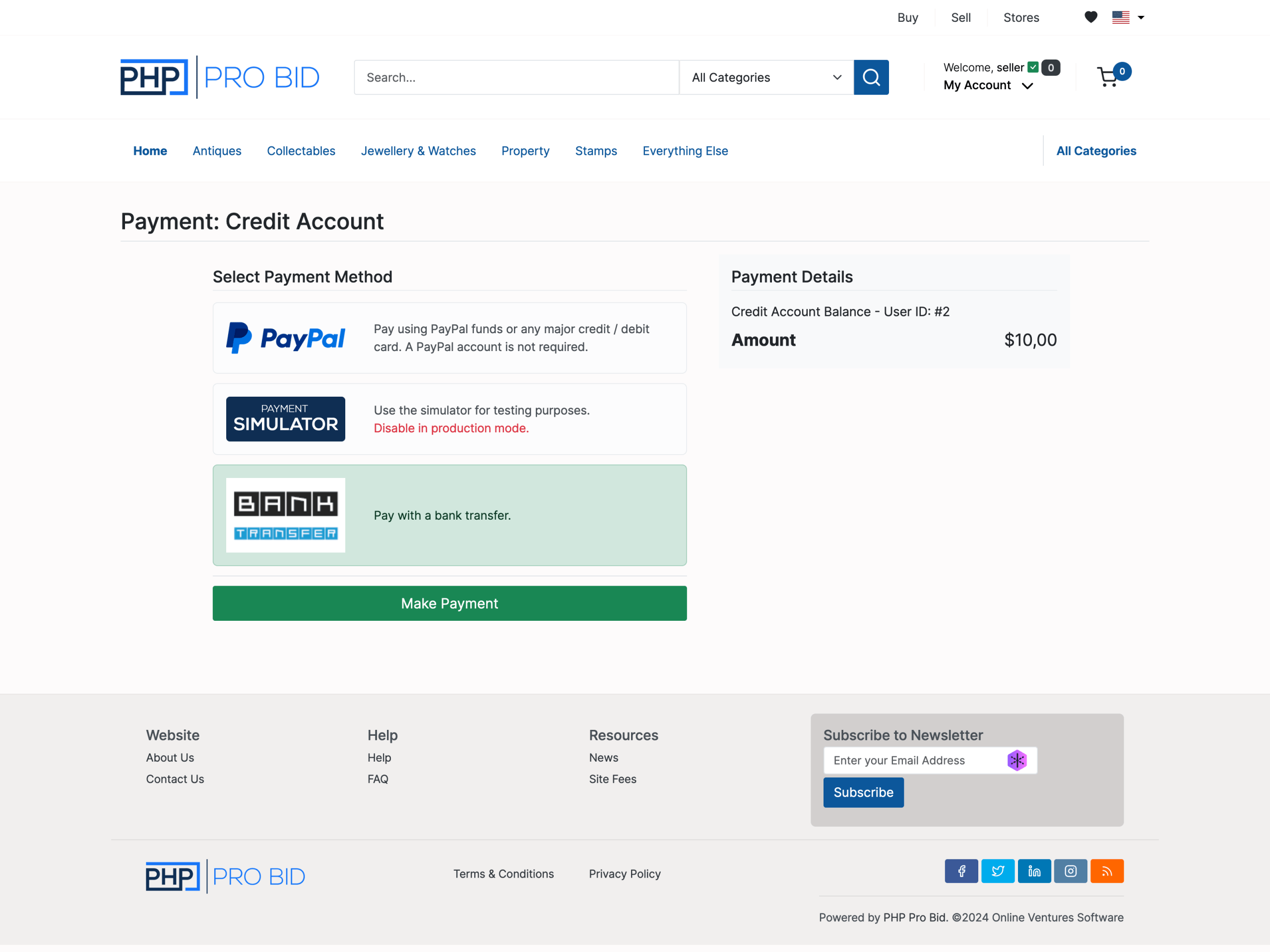Screen dimensions: 1270x952
Task: Select the PayPal payment method
Action: pos(449,338)
